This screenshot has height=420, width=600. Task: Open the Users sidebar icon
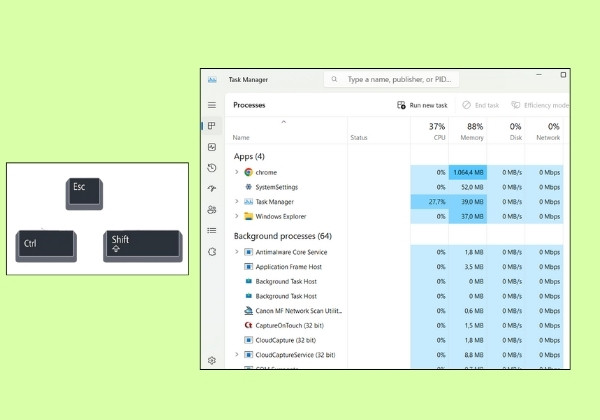click(x=212, y=209)
